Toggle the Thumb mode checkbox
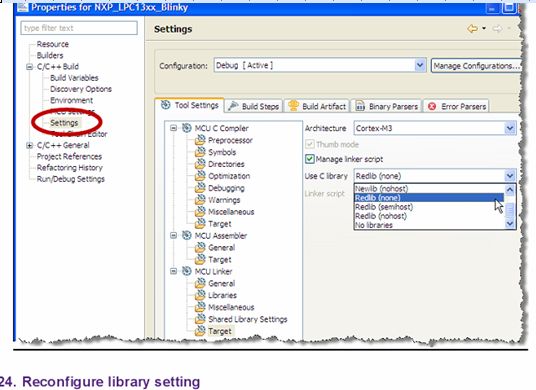536x390 pixels. click(310, 144)
